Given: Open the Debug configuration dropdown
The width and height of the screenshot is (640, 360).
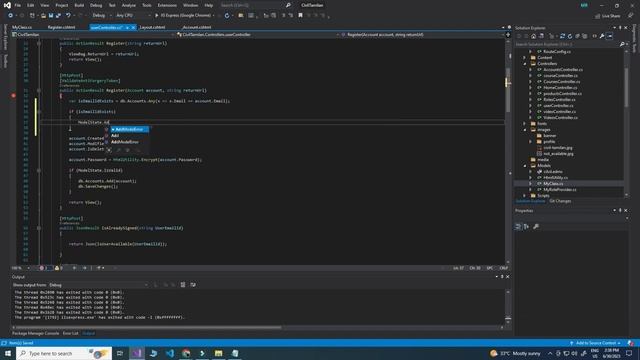Looking at the screenshot, I should pos(102,16).
